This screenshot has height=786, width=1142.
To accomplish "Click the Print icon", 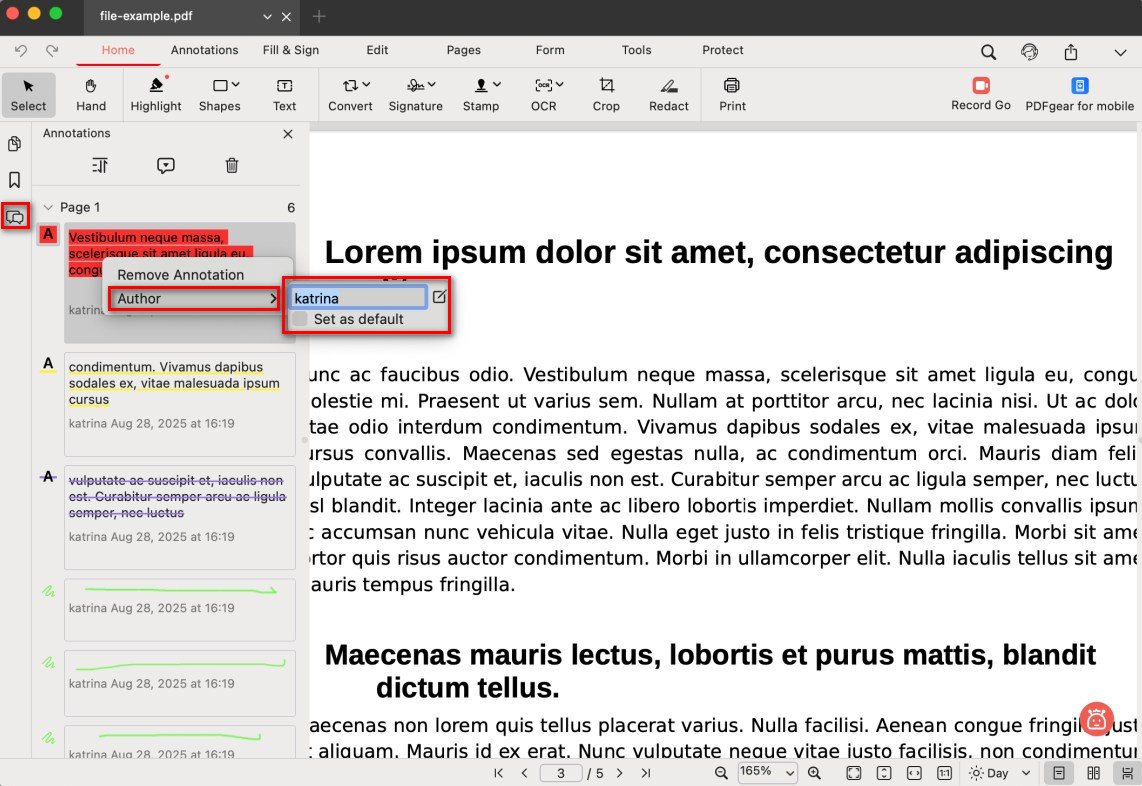I will click(732, 94).
